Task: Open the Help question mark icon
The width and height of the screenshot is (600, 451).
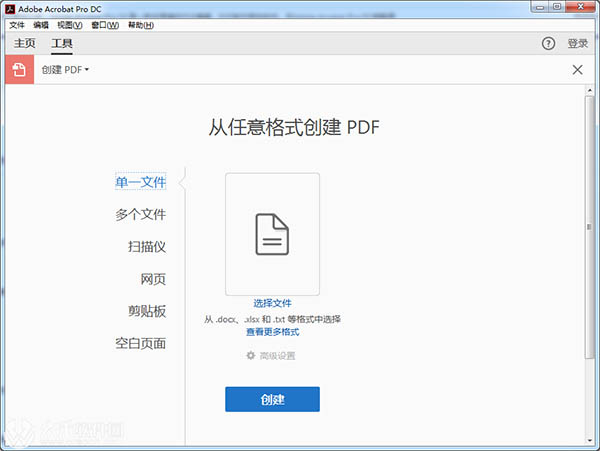Action: [x=548, y=43]
